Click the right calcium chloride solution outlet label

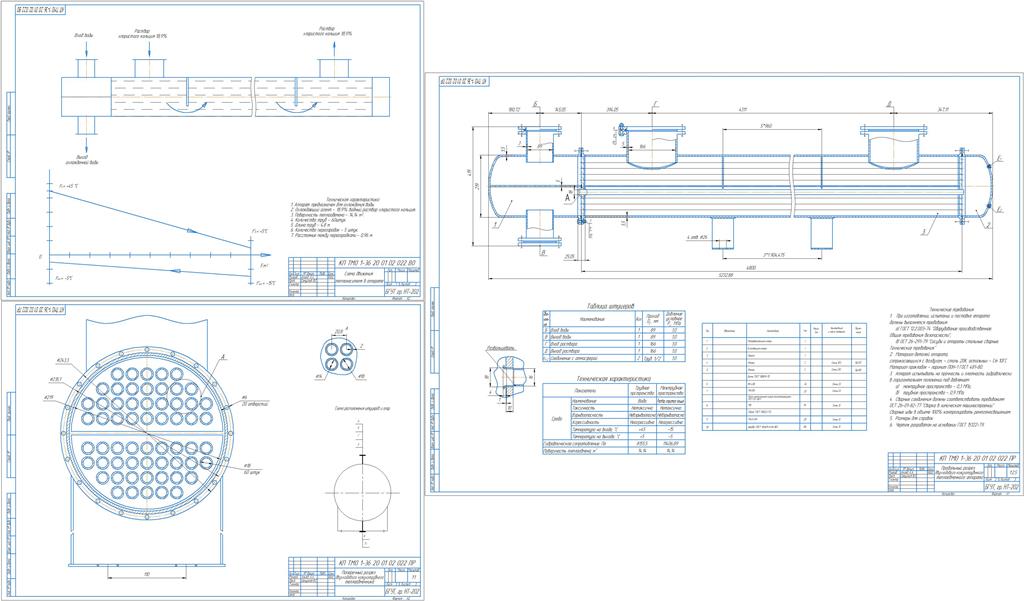(x=328, y=31)
